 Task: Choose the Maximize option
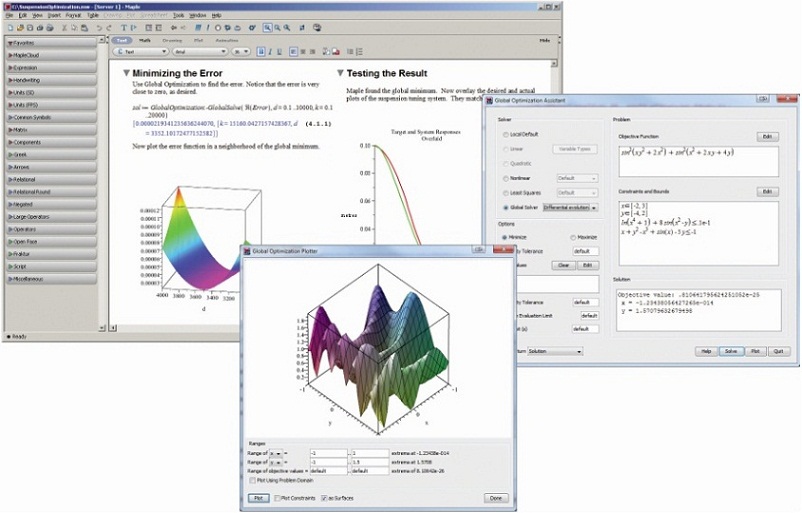573,237
